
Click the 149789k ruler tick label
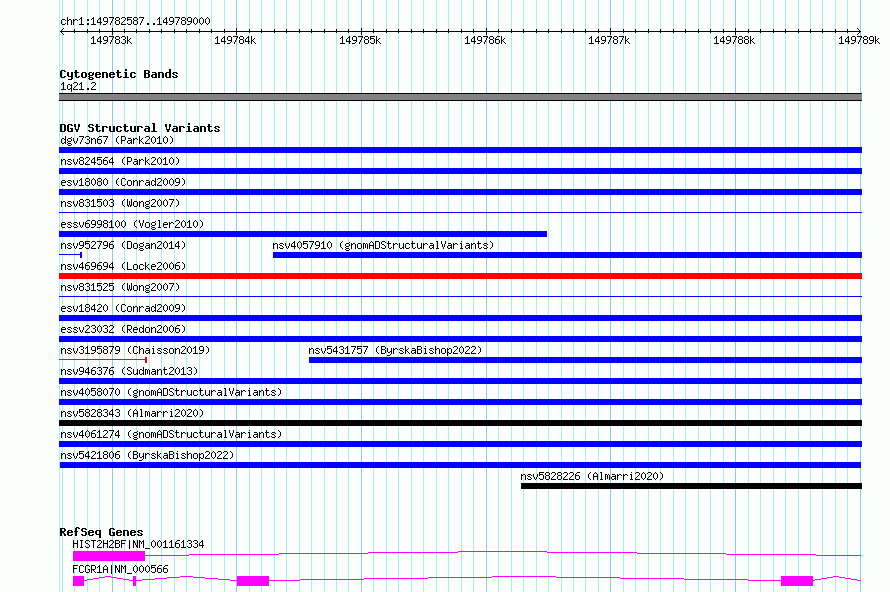859,40
